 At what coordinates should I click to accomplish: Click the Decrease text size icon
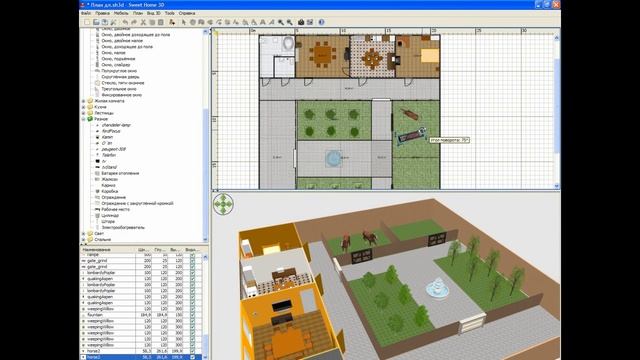pos(254,22)
